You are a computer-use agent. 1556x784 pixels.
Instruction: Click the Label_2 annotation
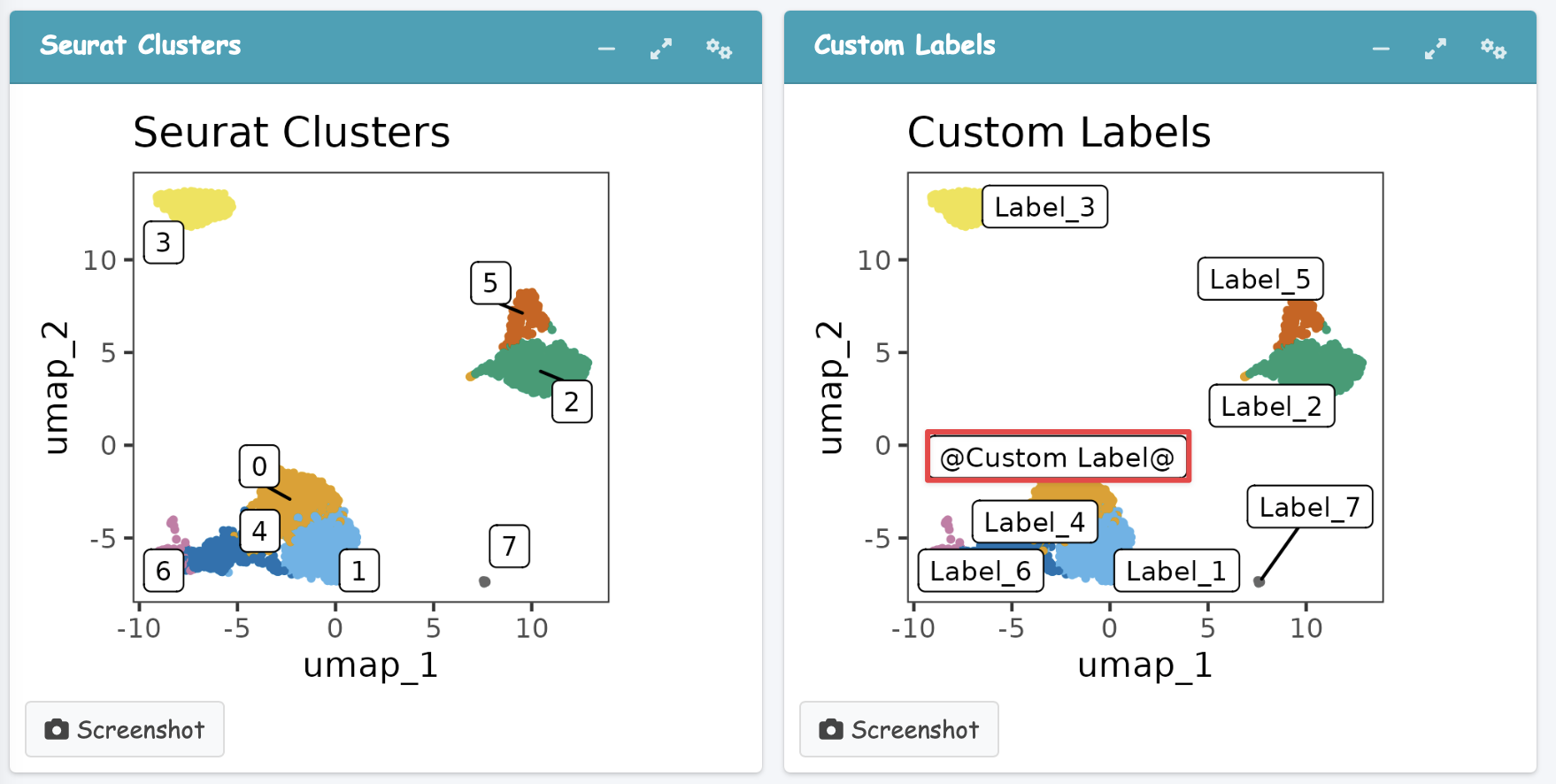pyautogui.click(x=1271, y=407)
